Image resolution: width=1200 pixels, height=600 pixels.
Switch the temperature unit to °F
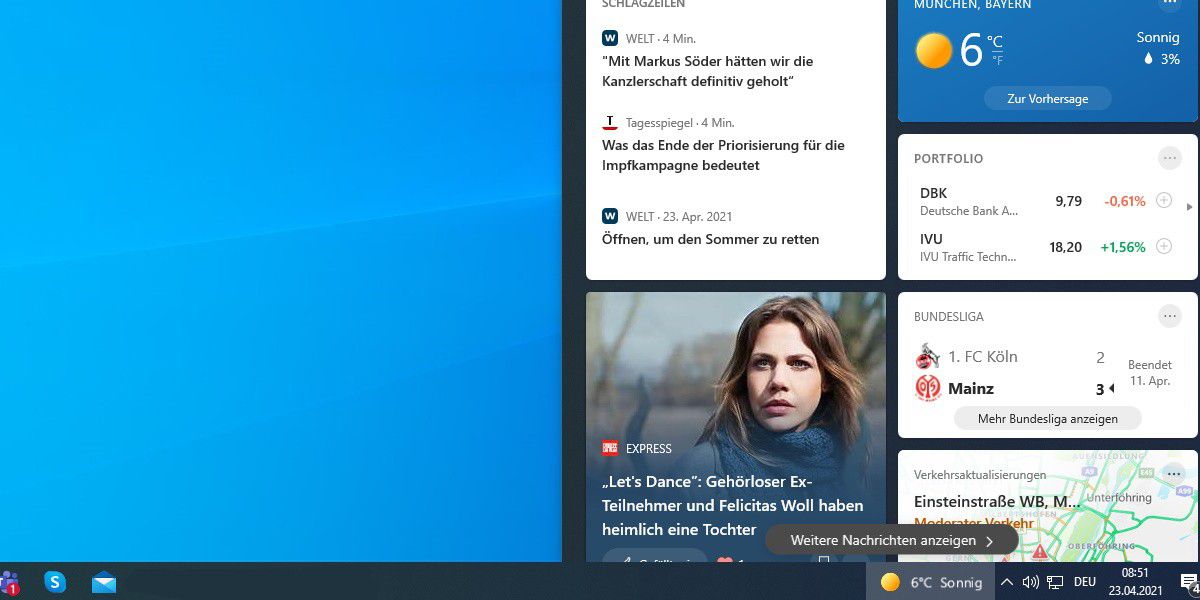[997, 61]
